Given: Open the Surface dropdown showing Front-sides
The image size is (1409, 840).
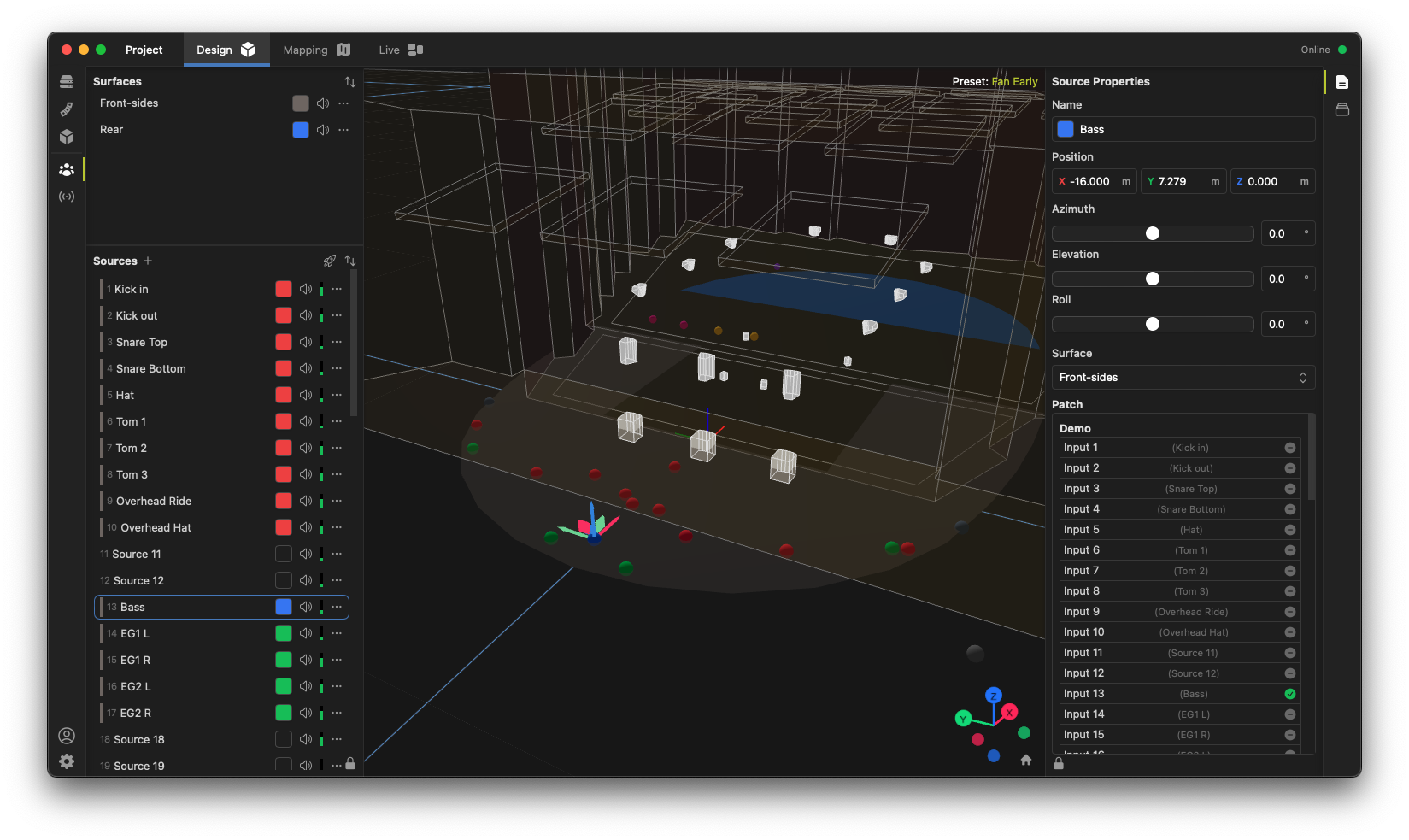Looking at the screenshot, I should (x=1183, y=378).
